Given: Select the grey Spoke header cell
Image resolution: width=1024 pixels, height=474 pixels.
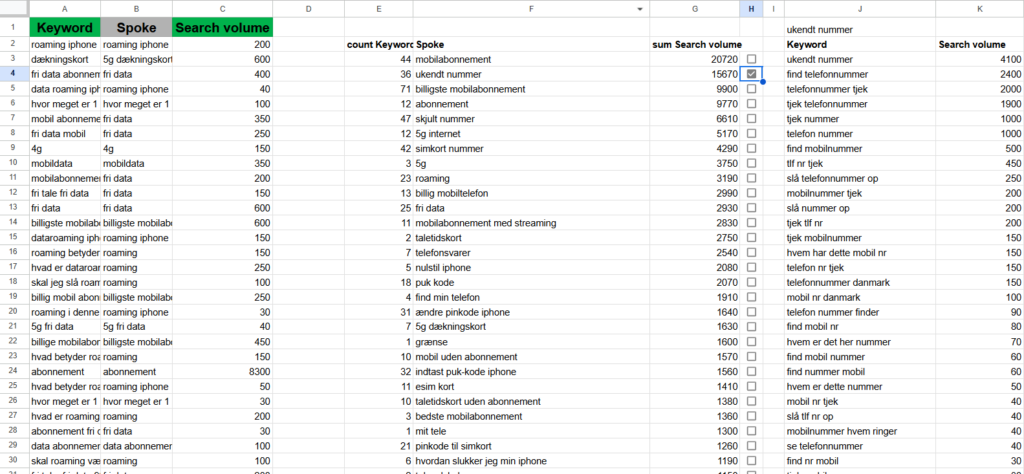Looking at the screenshot, I should click(x=136, y=28).
